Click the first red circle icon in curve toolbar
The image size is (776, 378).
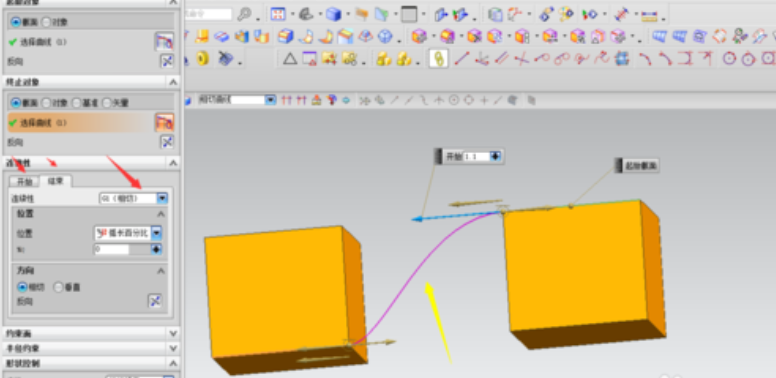pos(729,58)
